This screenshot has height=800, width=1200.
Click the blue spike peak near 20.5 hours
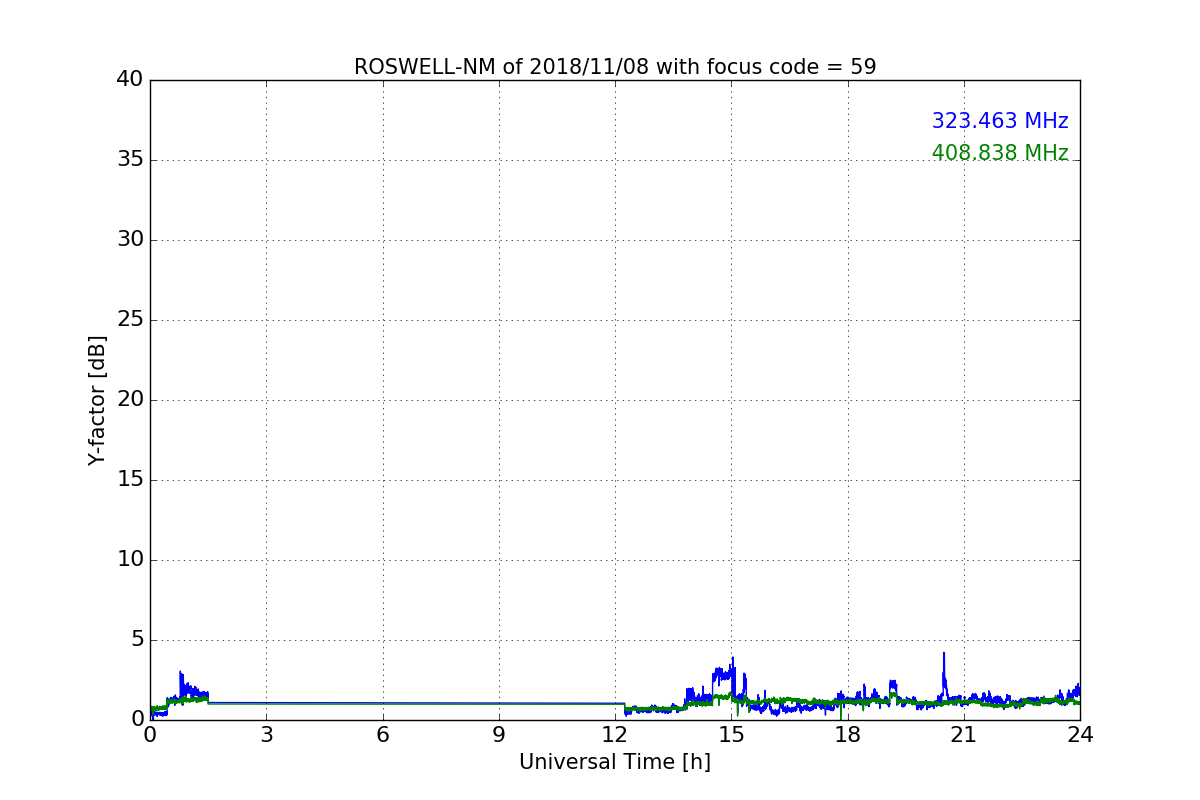tap(943, 654)
